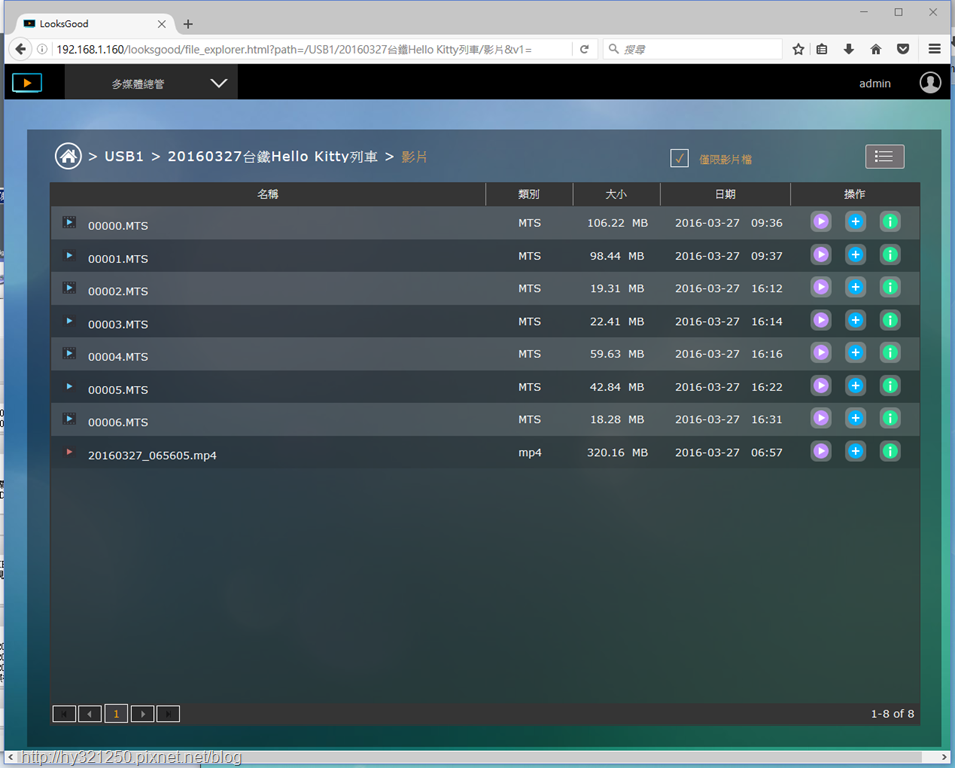
Task: Click the browser back button
Action: pyautogui.click(x=20, y=49)
